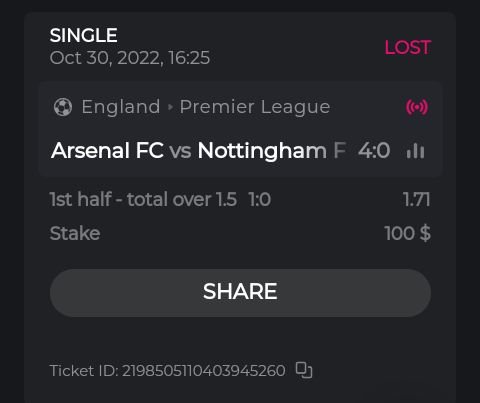The height and width of the screenshot is (403, 480).
Task: Click the Oct 30, 2022 date text
Action: tap(130, 58)
